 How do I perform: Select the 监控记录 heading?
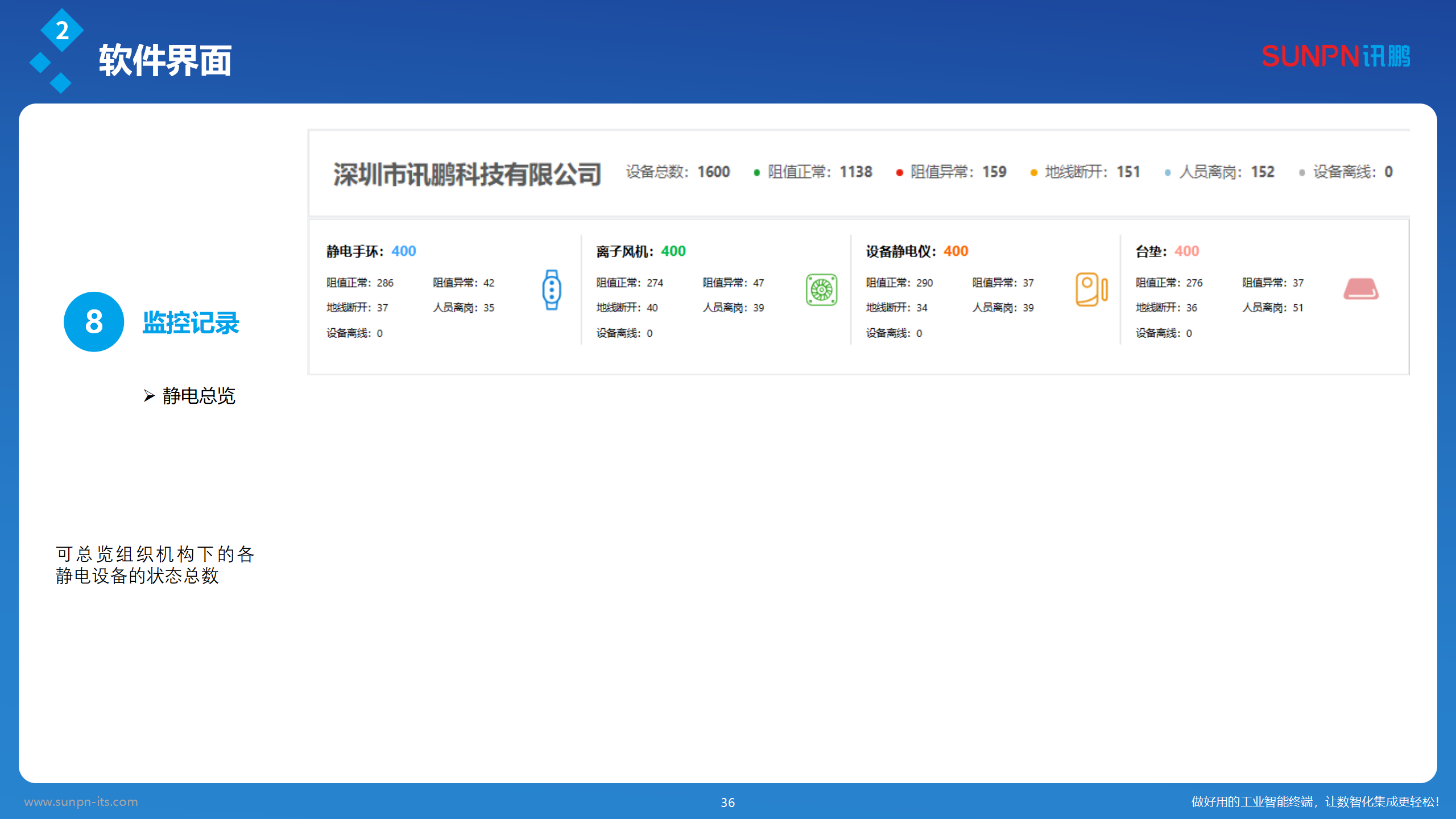tap(191, 322)
